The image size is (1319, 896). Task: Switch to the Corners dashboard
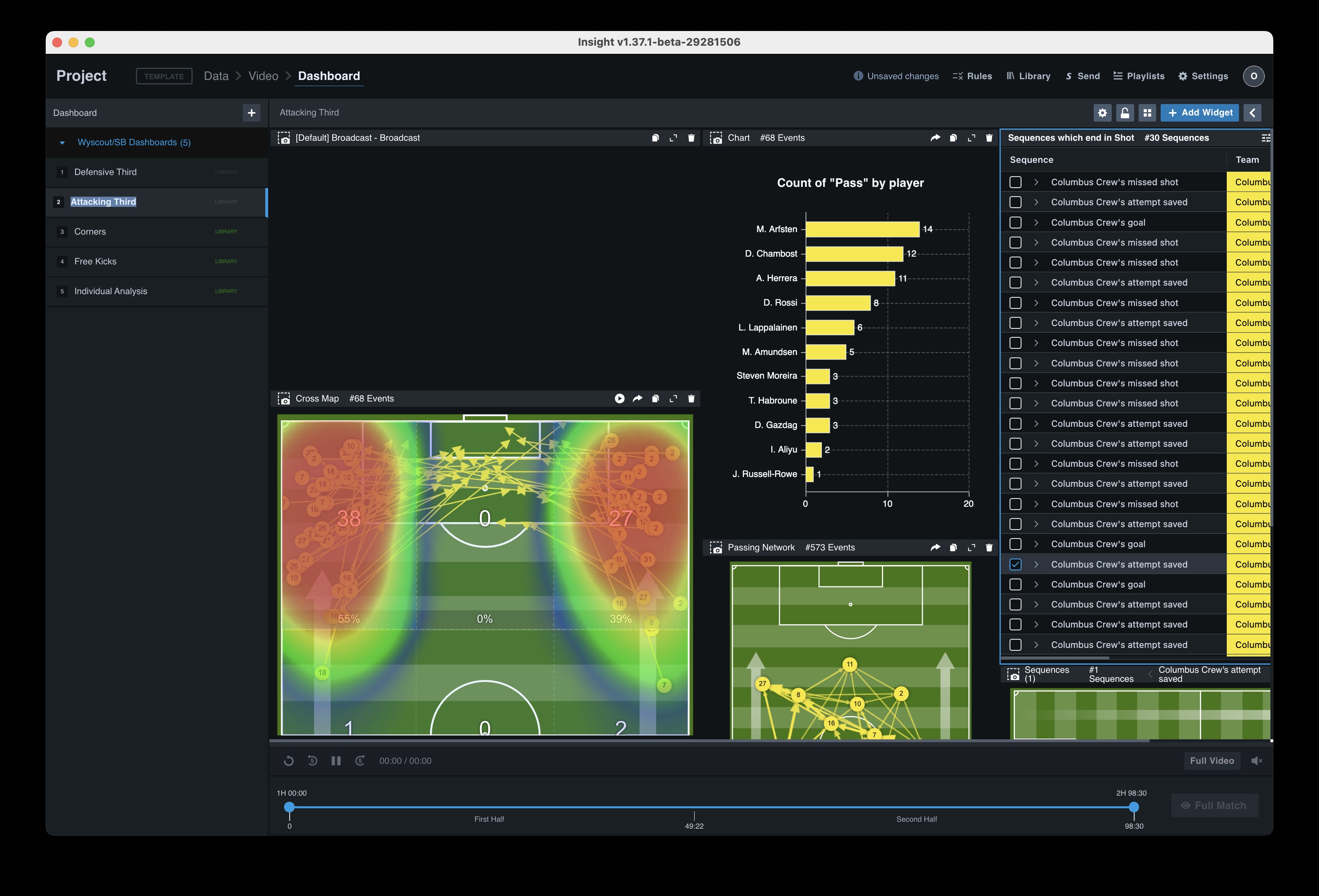coord(157,231)
